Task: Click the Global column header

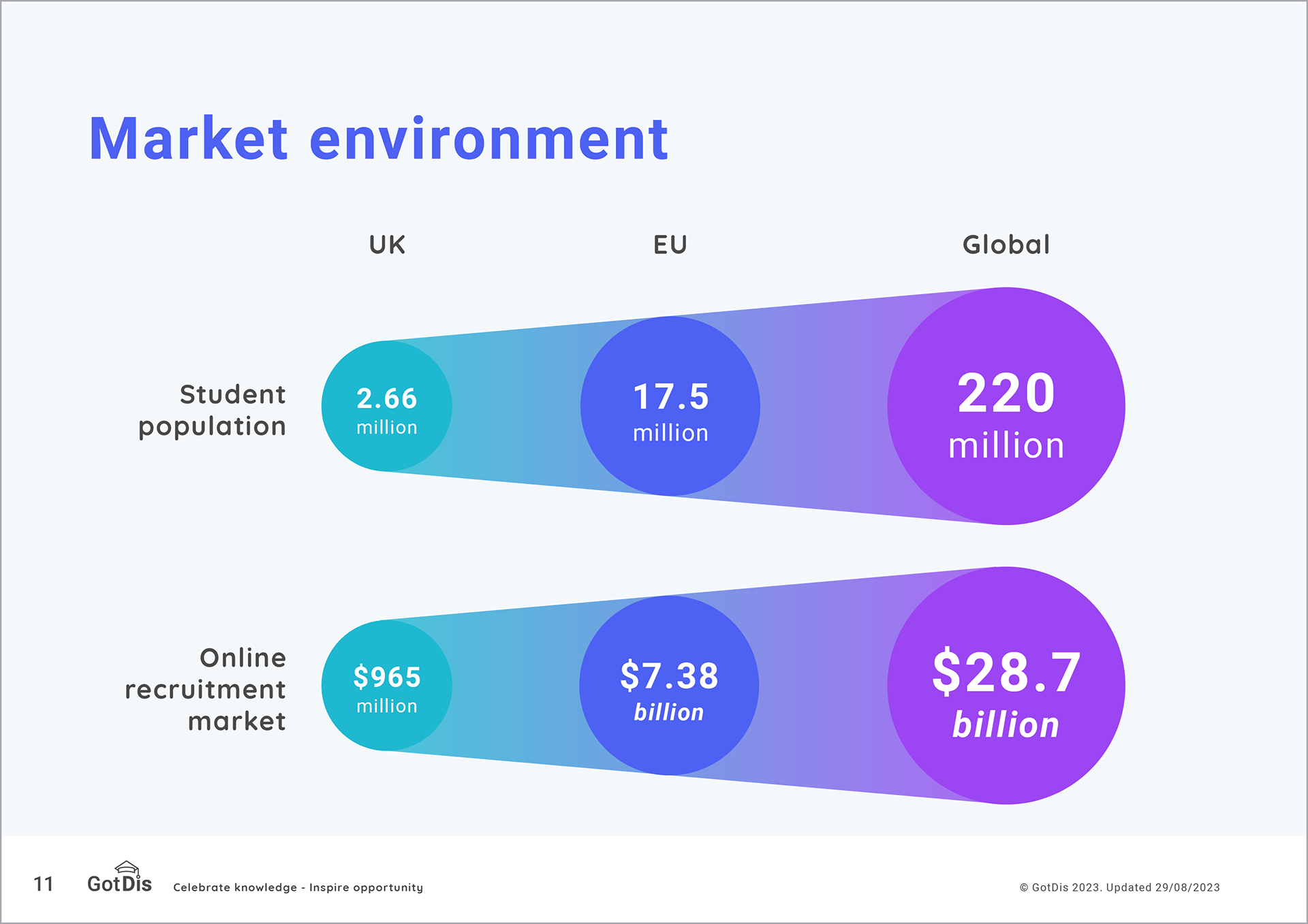Action: (x=1006, y=244)
